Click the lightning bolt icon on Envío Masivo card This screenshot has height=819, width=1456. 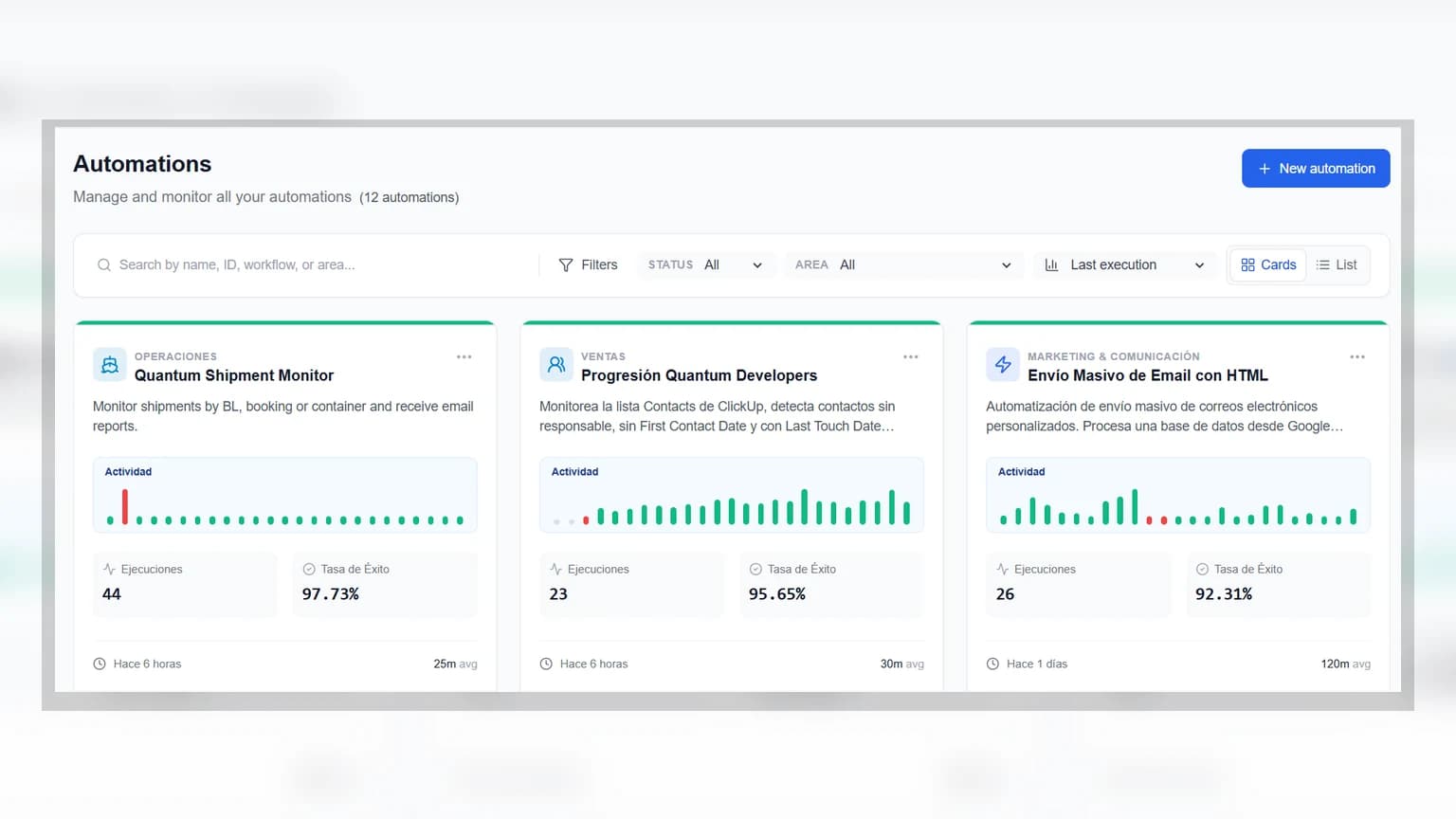pyautogui.click(x=1002, y=365)
